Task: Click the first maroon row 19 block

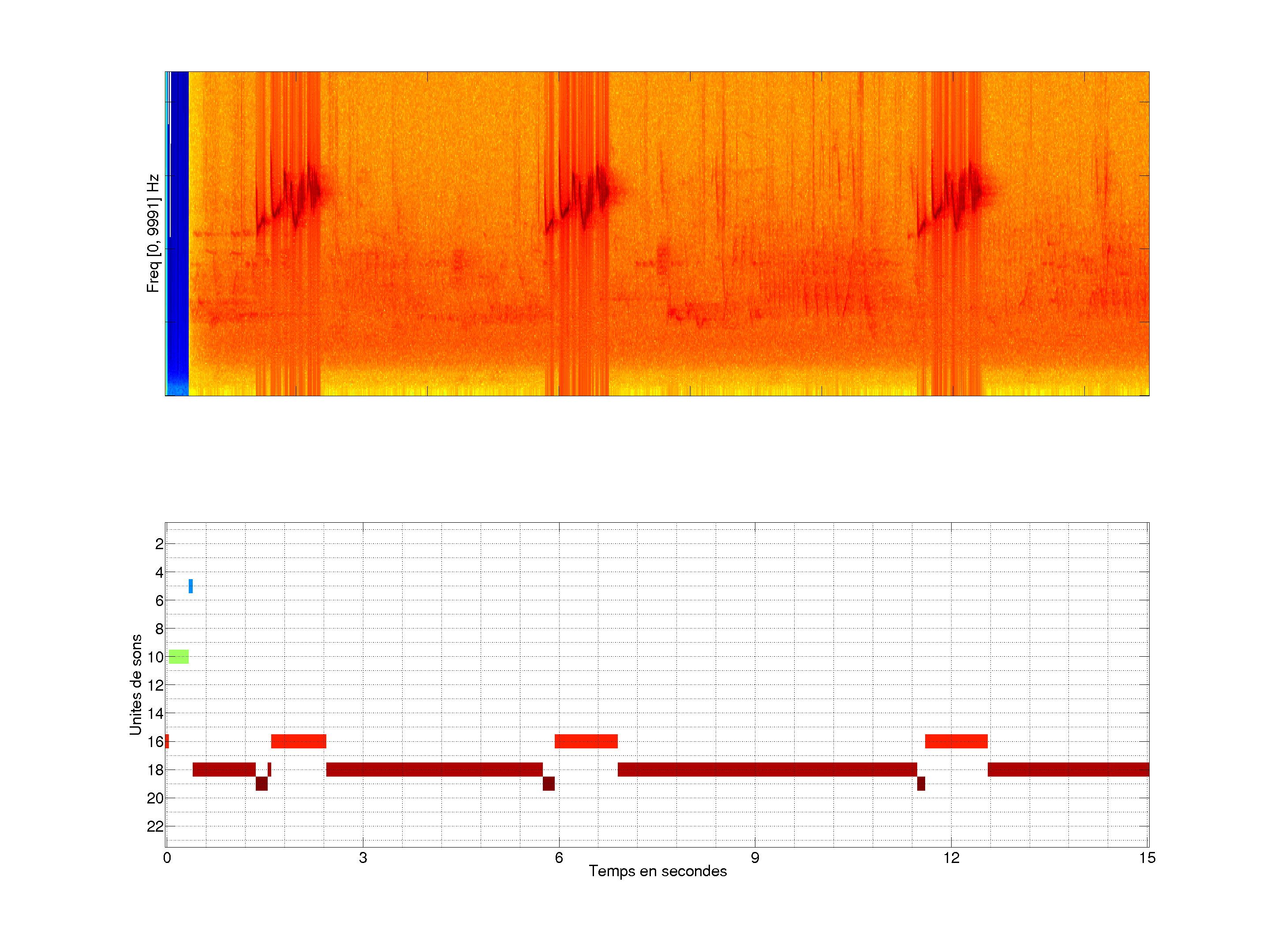Action: click(x=261, y=783)
